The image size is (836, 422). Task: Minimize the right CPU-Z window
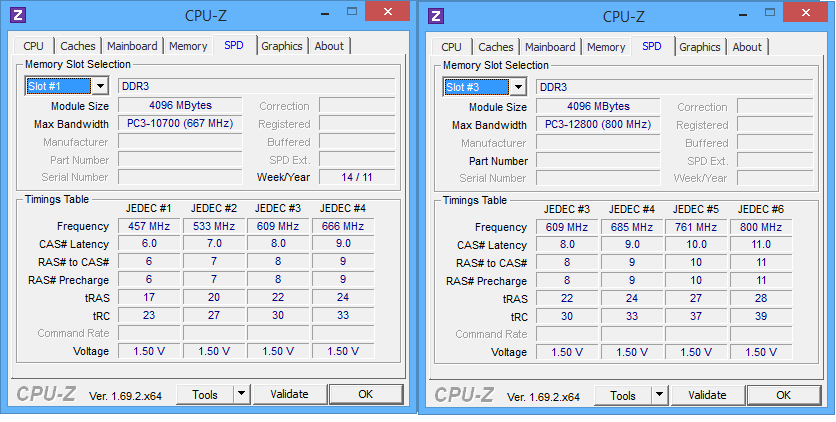[x=741, y=13]
